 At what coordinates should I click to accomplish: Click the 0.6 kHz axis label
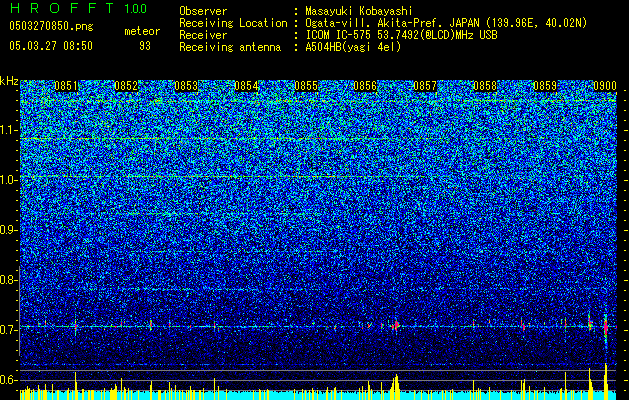8,380
